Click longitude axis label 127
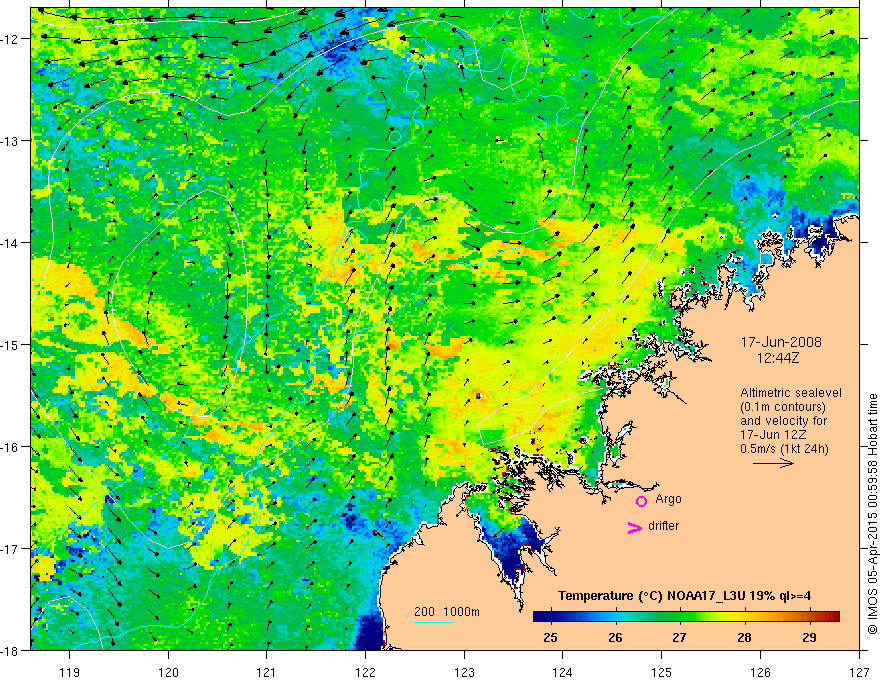 coord(859,672)
